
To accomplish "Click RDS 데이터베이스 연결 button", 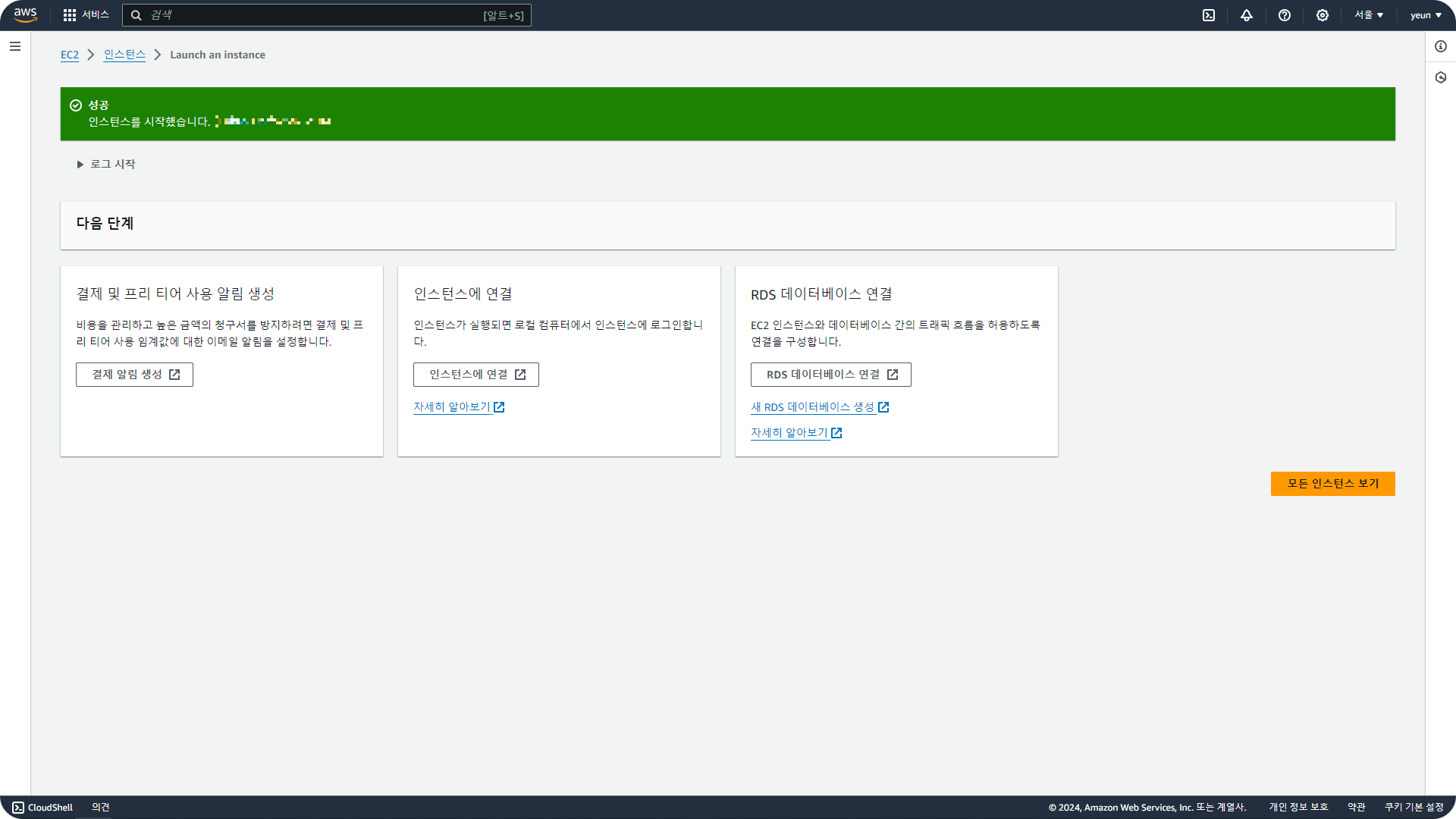I will [830, 375].
